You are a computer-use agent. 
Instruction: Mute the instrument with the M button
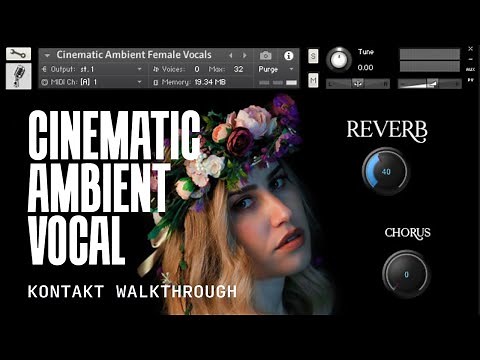click(x=313, y=80)
